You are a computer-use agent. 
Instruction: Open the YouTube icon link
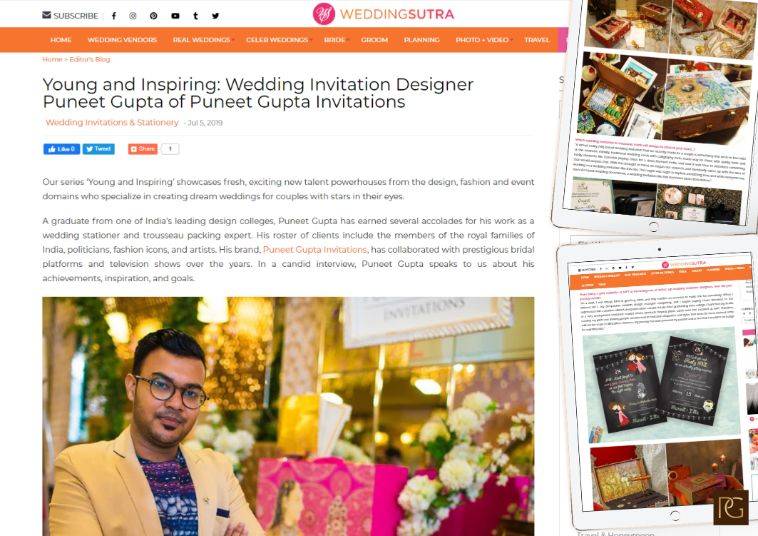(x=175, y=16)
